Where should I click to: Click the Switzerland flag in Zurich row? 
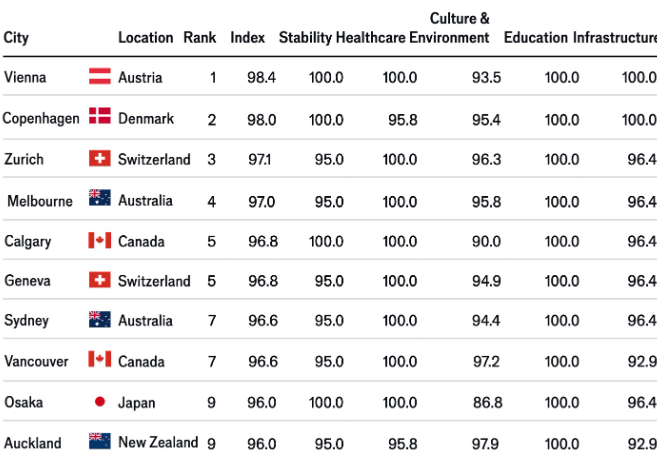[100, 158]
